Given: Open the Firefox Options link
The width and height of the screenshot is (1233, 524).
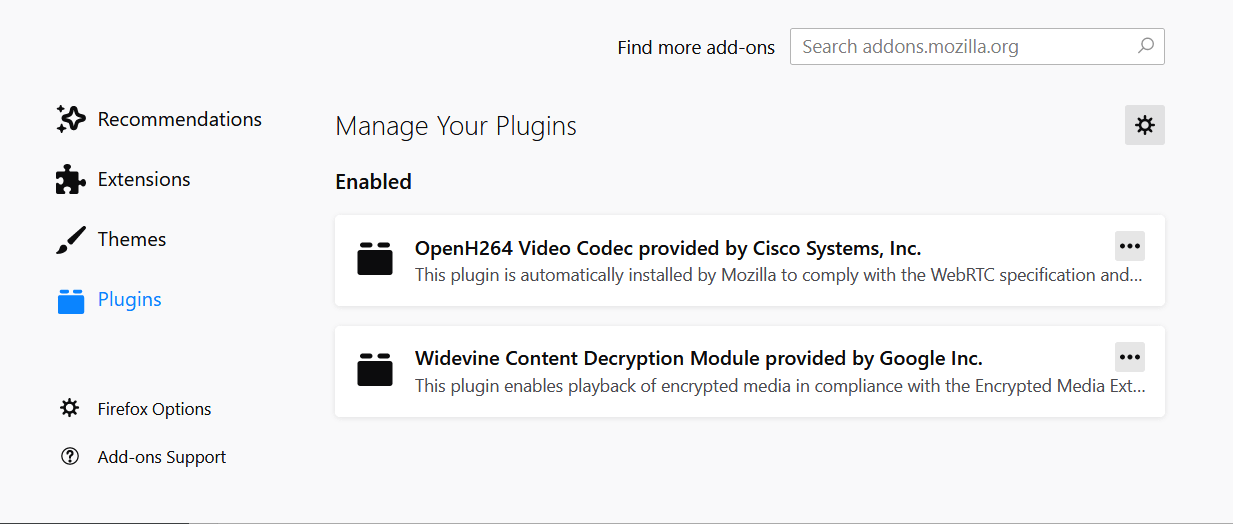Looking at the screenshot, I should tap(155, 409).
